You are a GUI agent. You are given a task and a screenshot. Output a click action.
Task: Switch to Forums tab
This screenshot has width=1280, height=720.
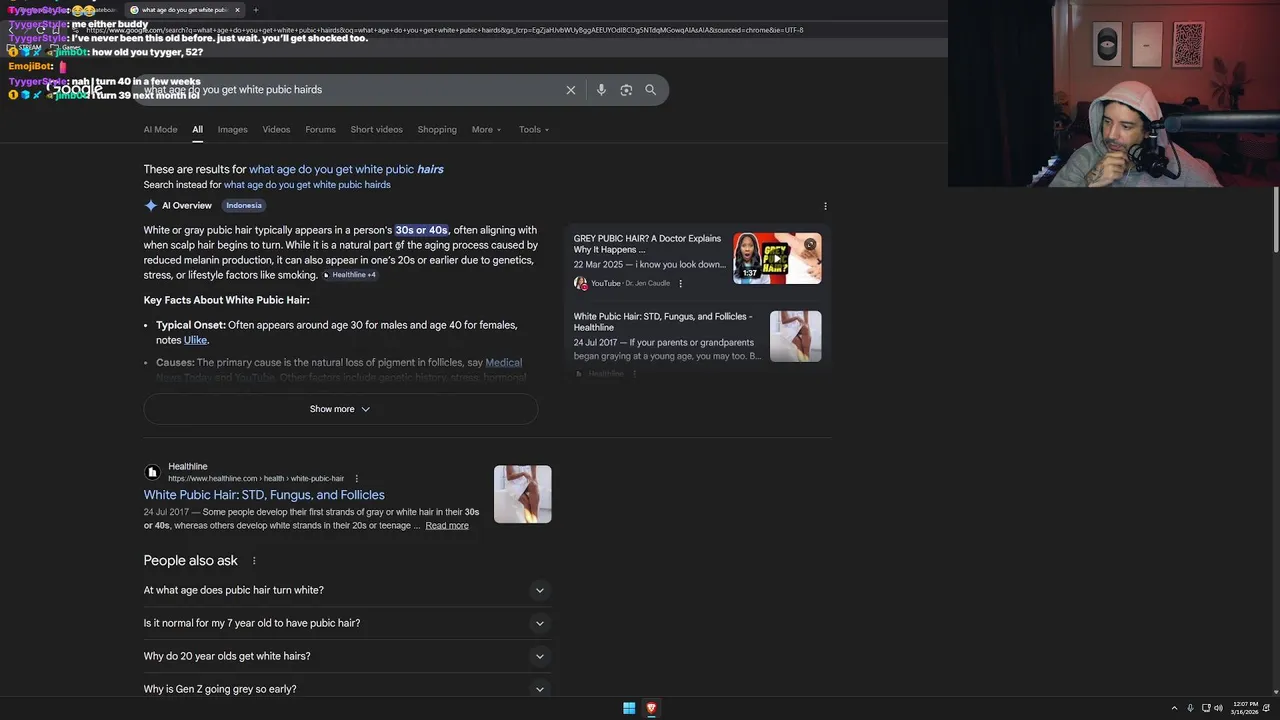(x=320, y=130)
